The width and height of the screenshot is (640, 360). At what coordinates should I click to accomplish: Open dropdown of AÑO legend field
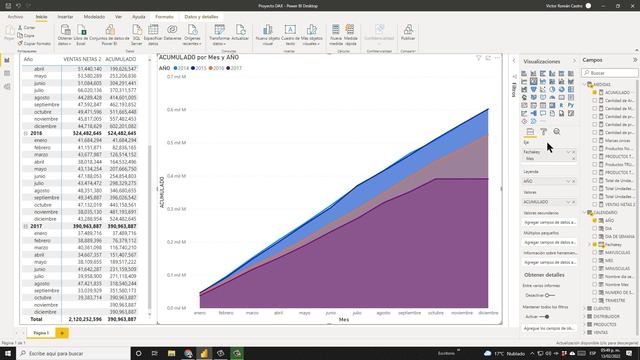[568, 181]
